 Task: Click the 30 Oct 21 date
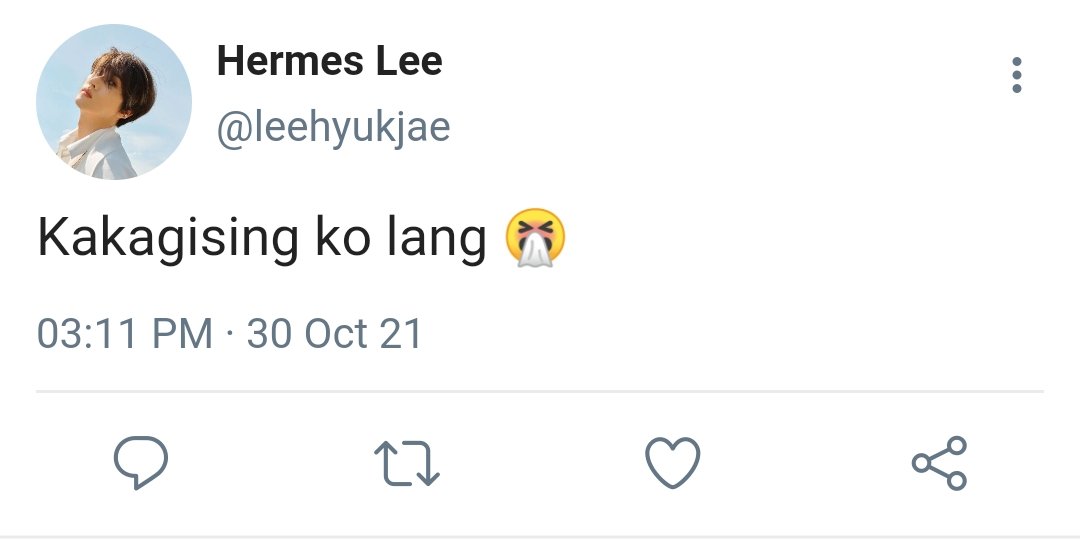coord(334,333)
